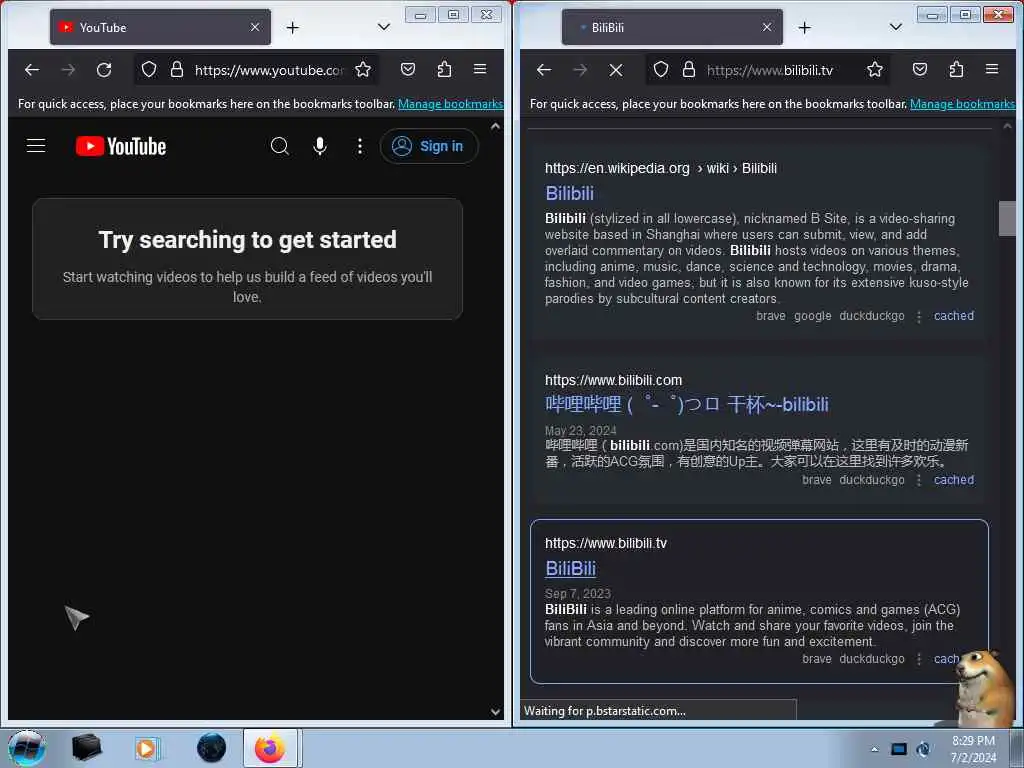Click scroll down arrow in YouTube window
Viewport: 1024px width, 768px height.
(x=496, y=712)
